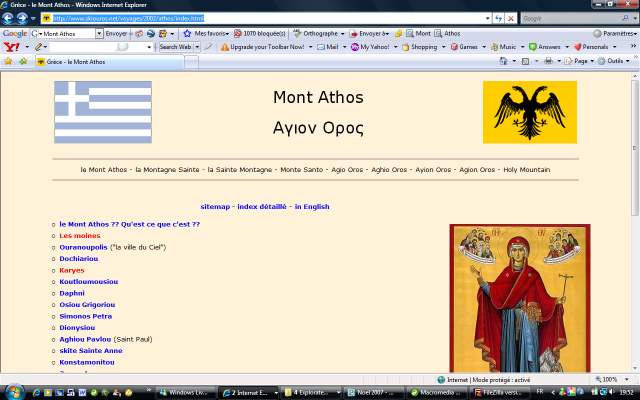Screen dimensions: 640x400
Task: Highlight the word Athos via toolbar button
Action: pyautogui.click(x=447, y=33)
